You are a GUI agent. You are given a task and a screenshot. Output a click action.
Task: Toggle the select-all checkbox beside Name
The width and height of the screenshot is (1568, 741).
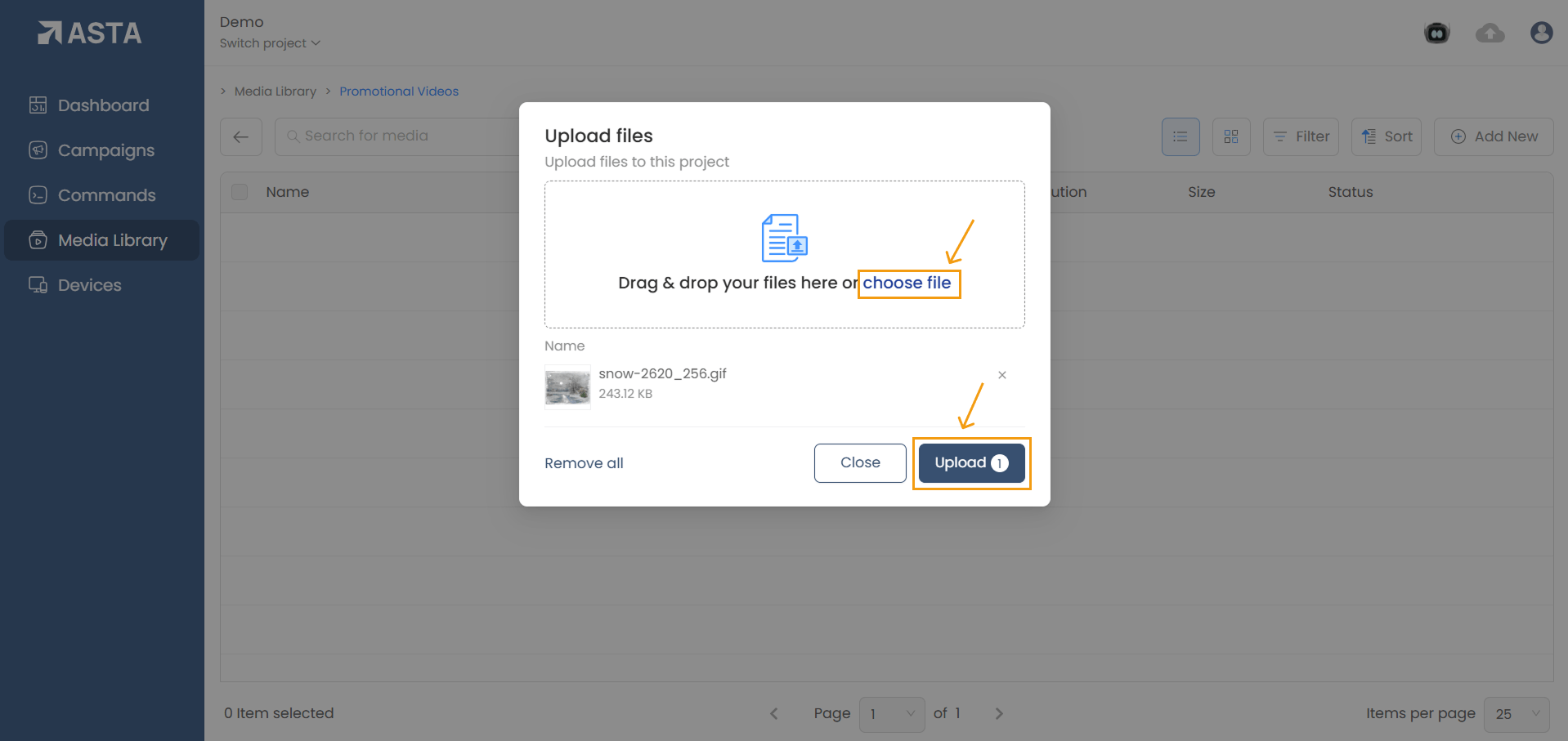(x=240, y=192)
